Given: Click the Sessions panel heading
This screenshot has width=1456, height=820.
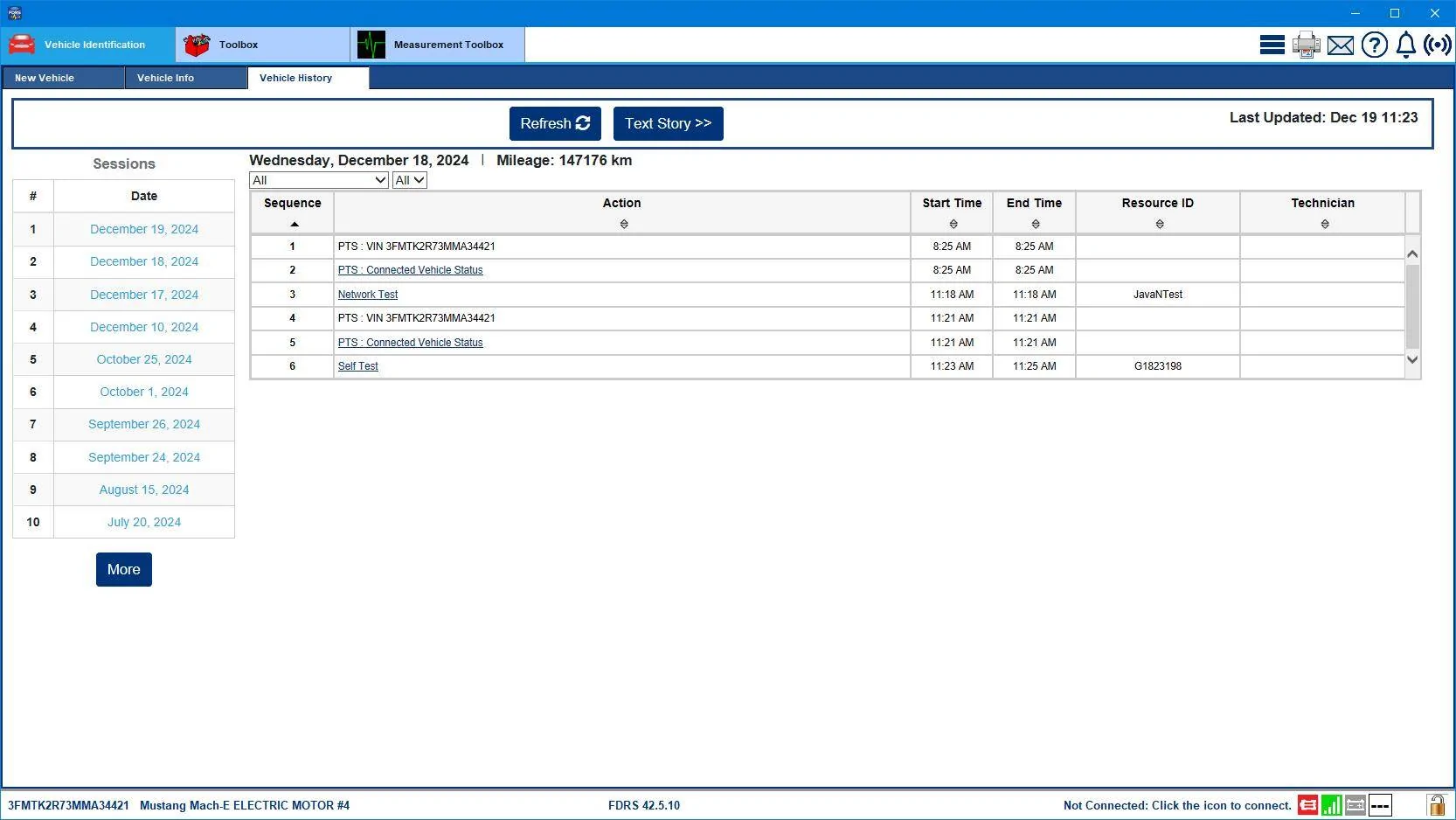Looking at the screenshot, I should (124, 163).
